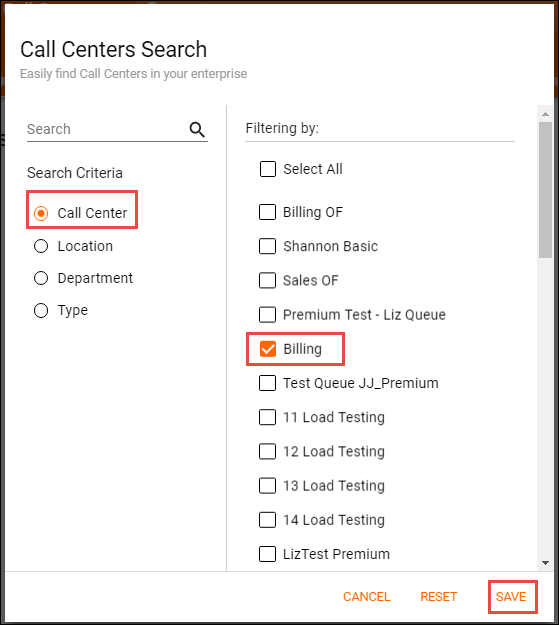Click CANCEL to dismiss the dialog
The height and width of the screenshot is (625, 559).
(x=366, y=597)
